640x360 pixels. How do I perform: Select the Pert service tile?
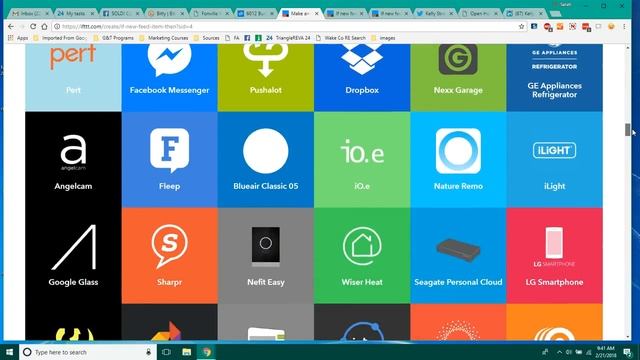(x=73, y=78)
